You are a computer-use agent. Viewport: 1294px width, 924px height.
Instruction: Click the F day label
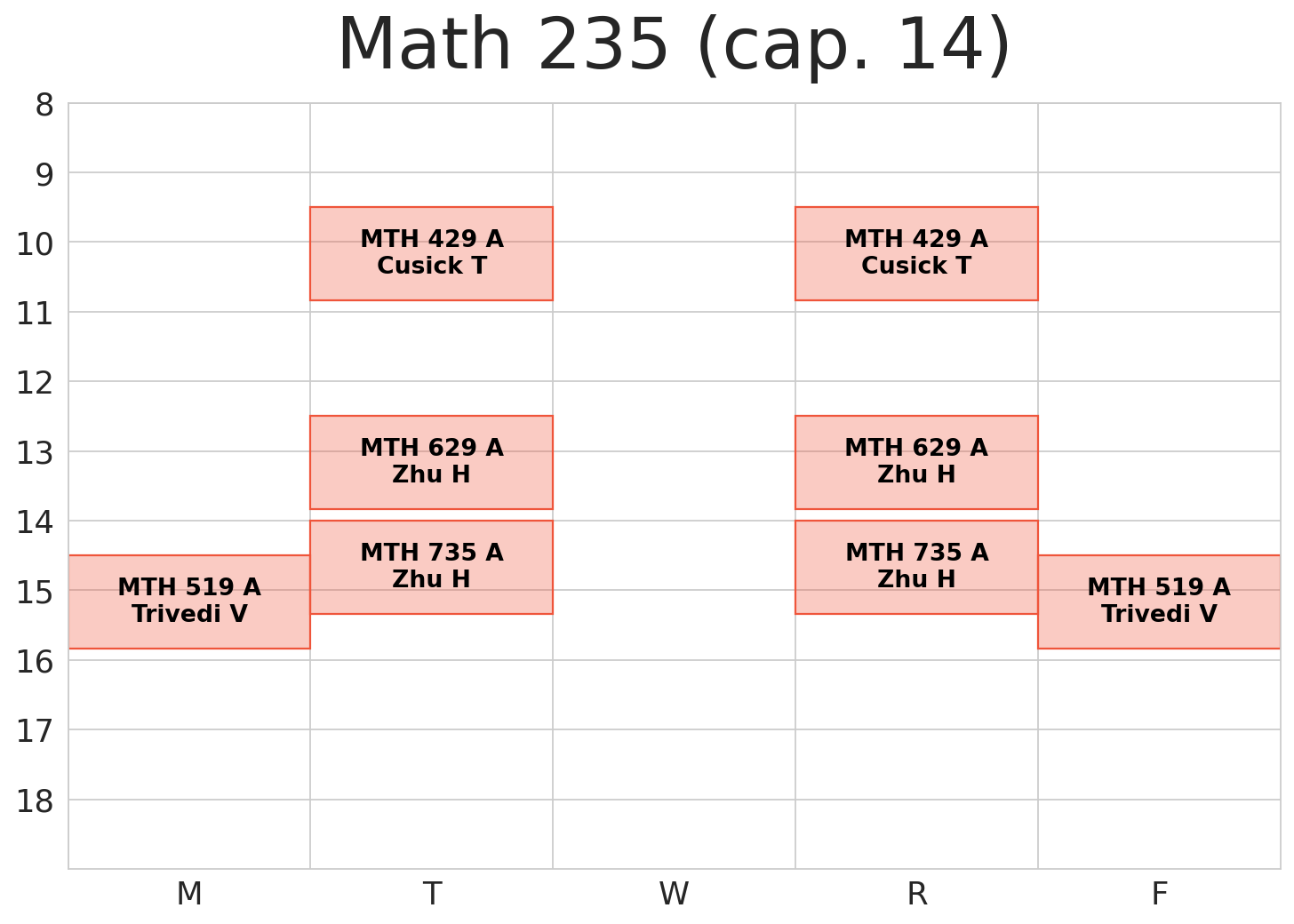pos(1159,894)
